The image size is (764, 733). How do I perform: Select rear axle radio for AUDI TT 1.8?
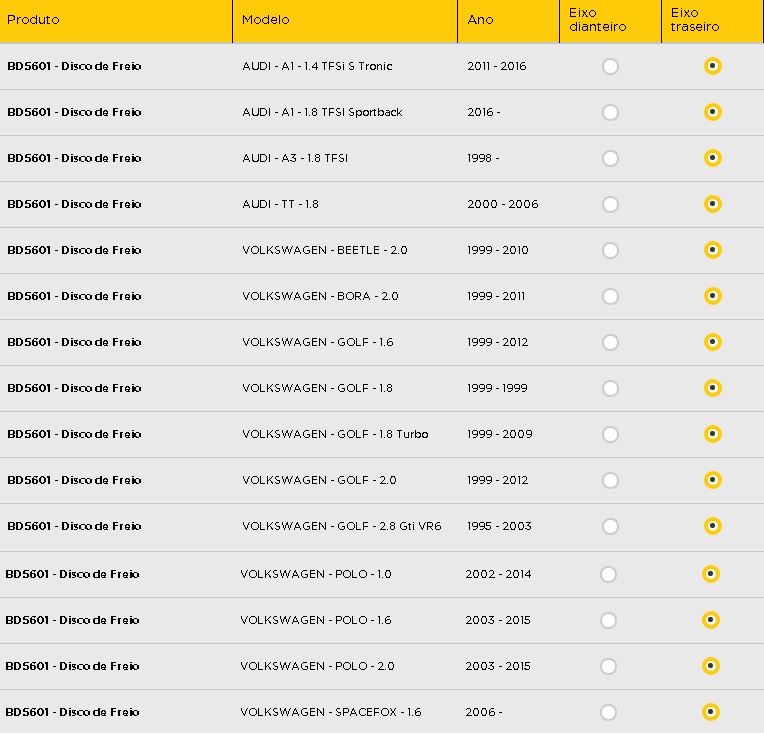tap(712, 204)
